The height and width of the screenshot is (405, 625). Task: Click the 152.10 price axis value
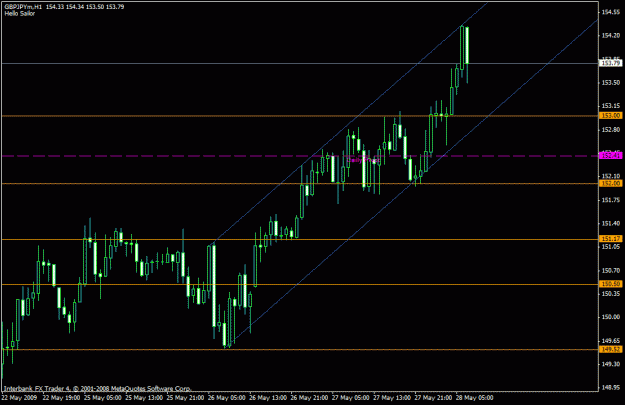(611, 176)
